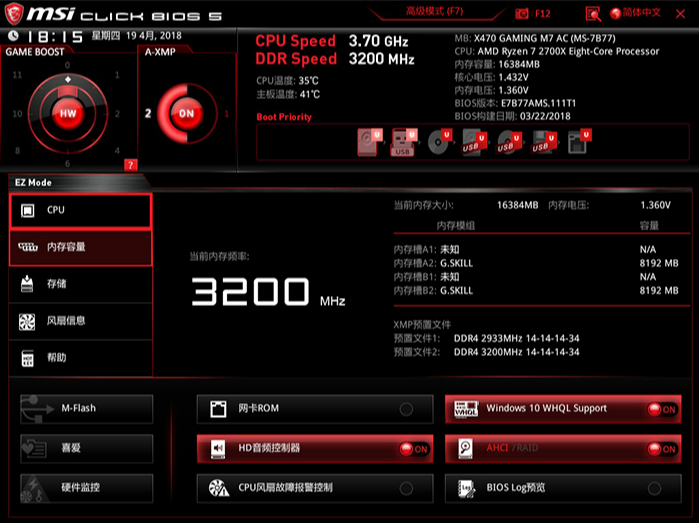Click the optical disc boot device icon

point(439,143)
